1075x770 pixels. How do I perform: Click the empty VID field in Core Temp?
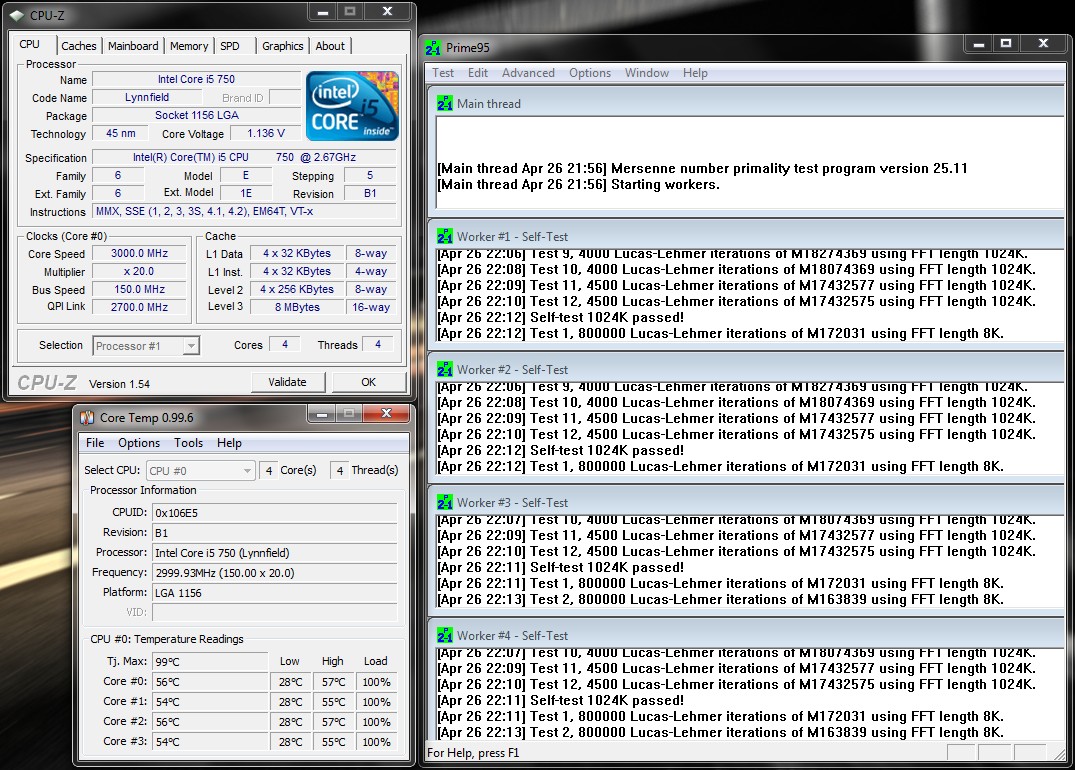pyautogui.click(x=274, y=612)
